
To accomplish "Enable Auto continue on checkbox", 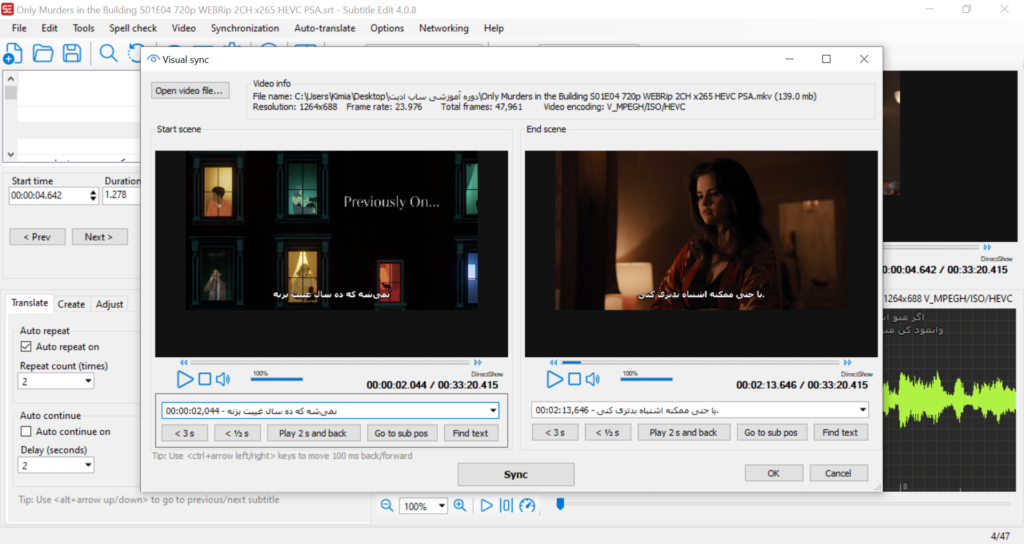I will coord(27,432).
